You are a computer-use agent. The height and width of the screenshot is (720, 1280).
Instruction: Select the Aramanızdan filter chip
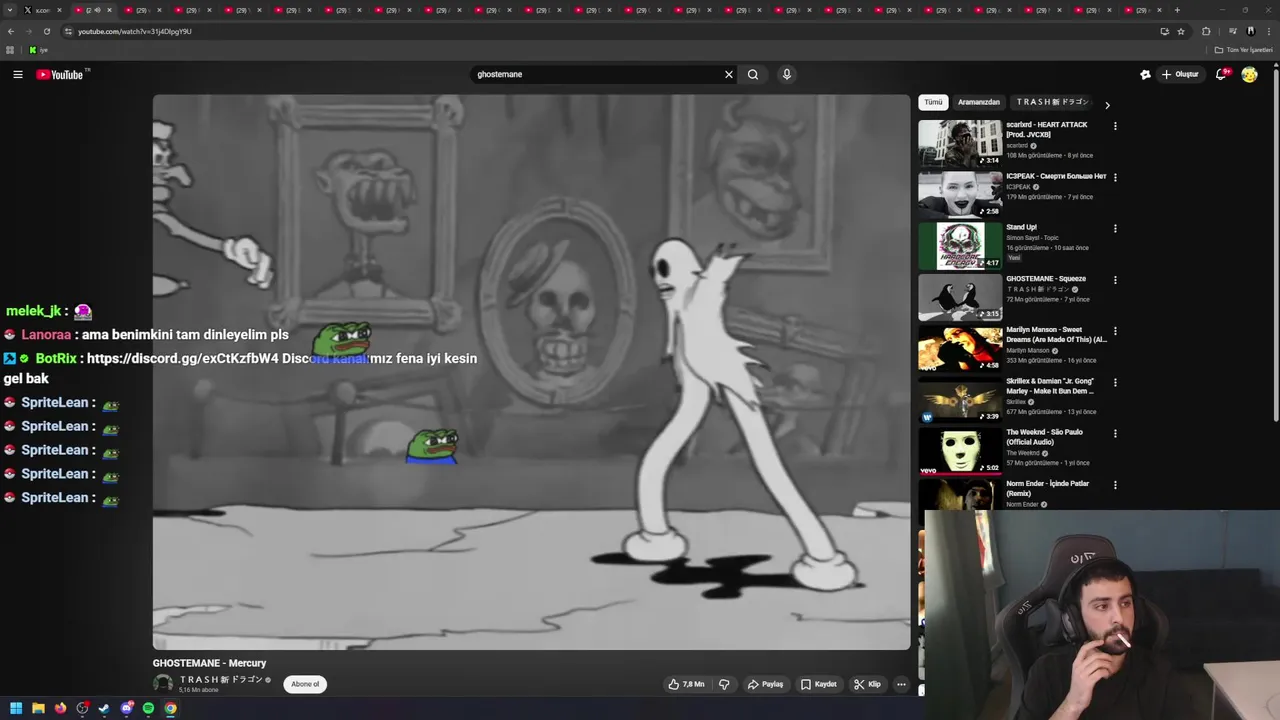click(x=979, y=102)
